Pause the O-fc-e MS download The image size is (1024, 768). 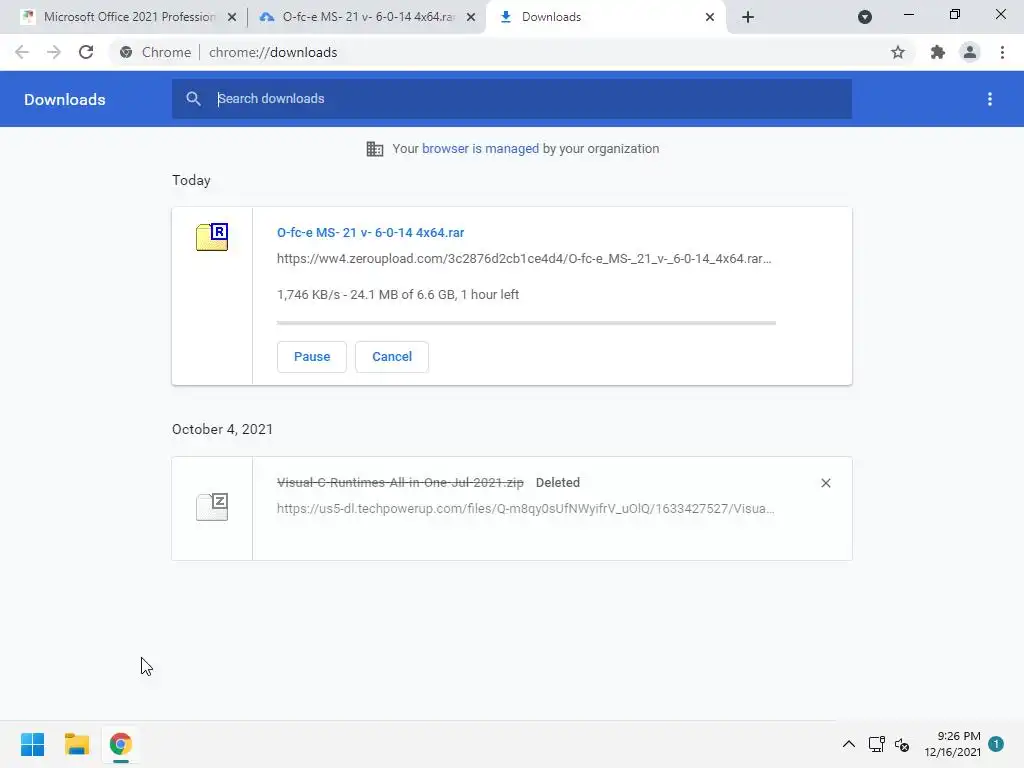[x=312, y=357]
